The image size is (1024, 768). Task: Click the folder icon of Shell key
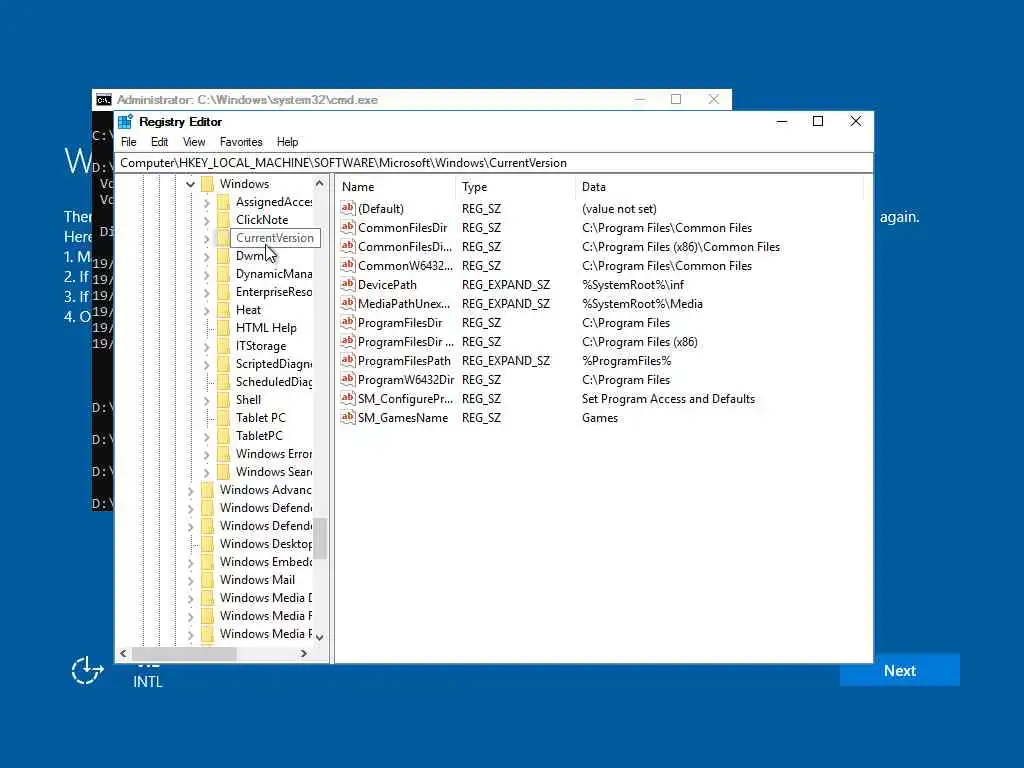(223, 400)
